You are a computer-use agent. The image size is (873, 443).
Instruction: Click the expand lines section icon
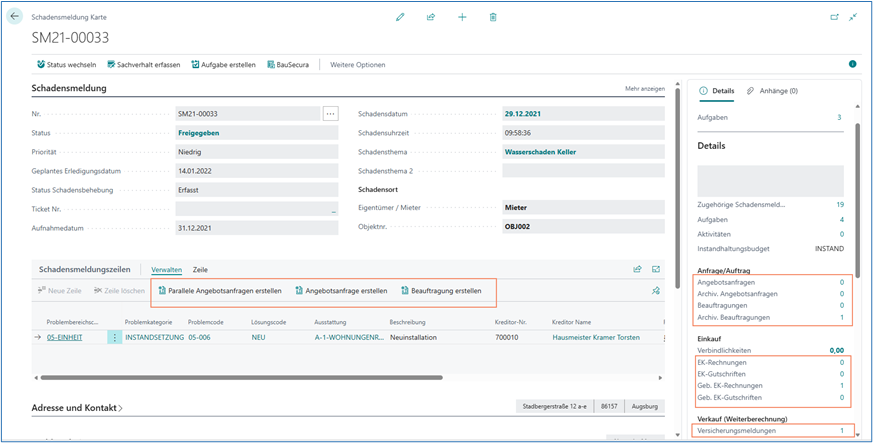click(657, 269)
